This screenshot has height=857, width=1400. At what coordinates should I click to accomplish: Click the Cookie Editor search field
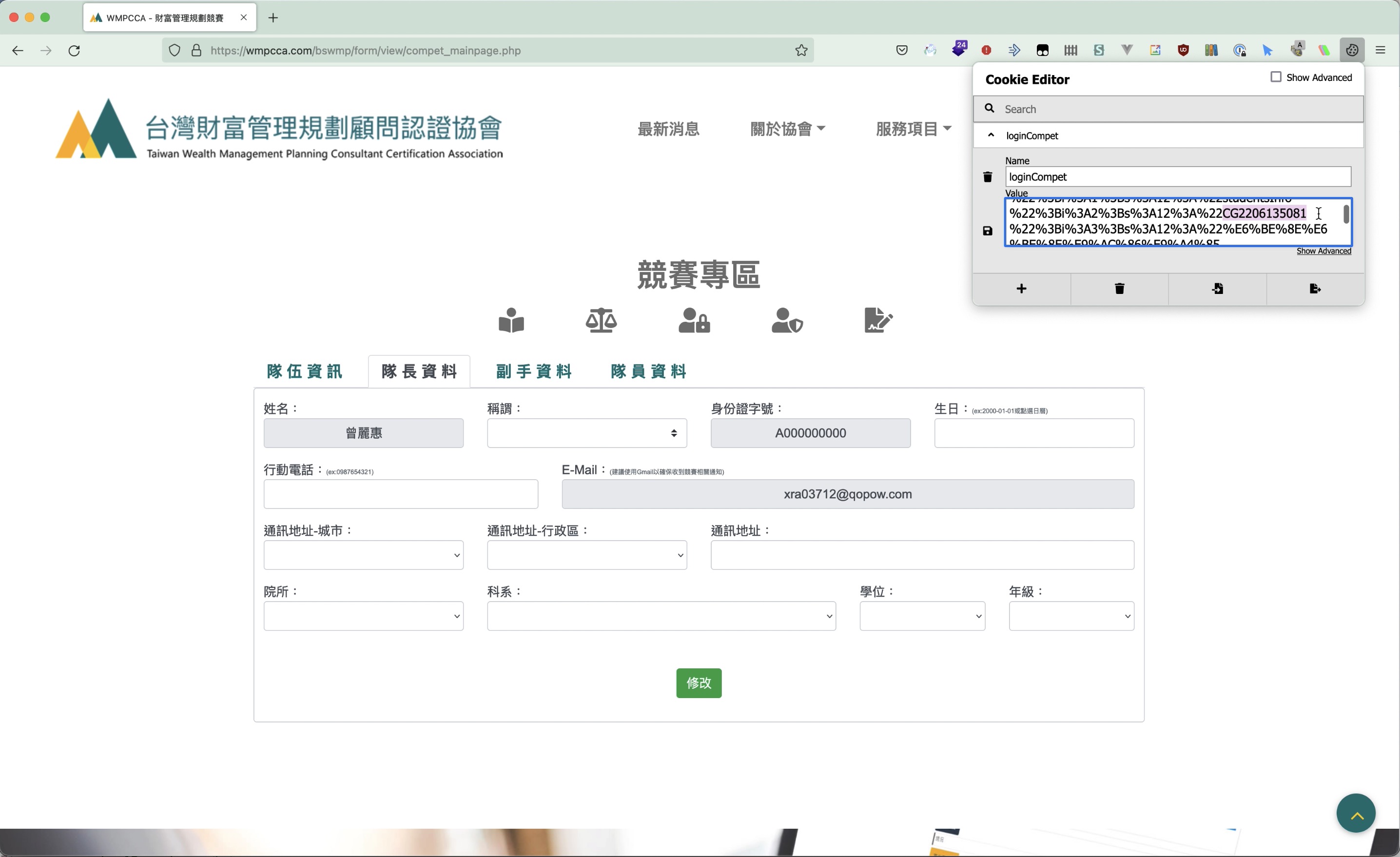pyautogui.click(x=1169, y=109)
